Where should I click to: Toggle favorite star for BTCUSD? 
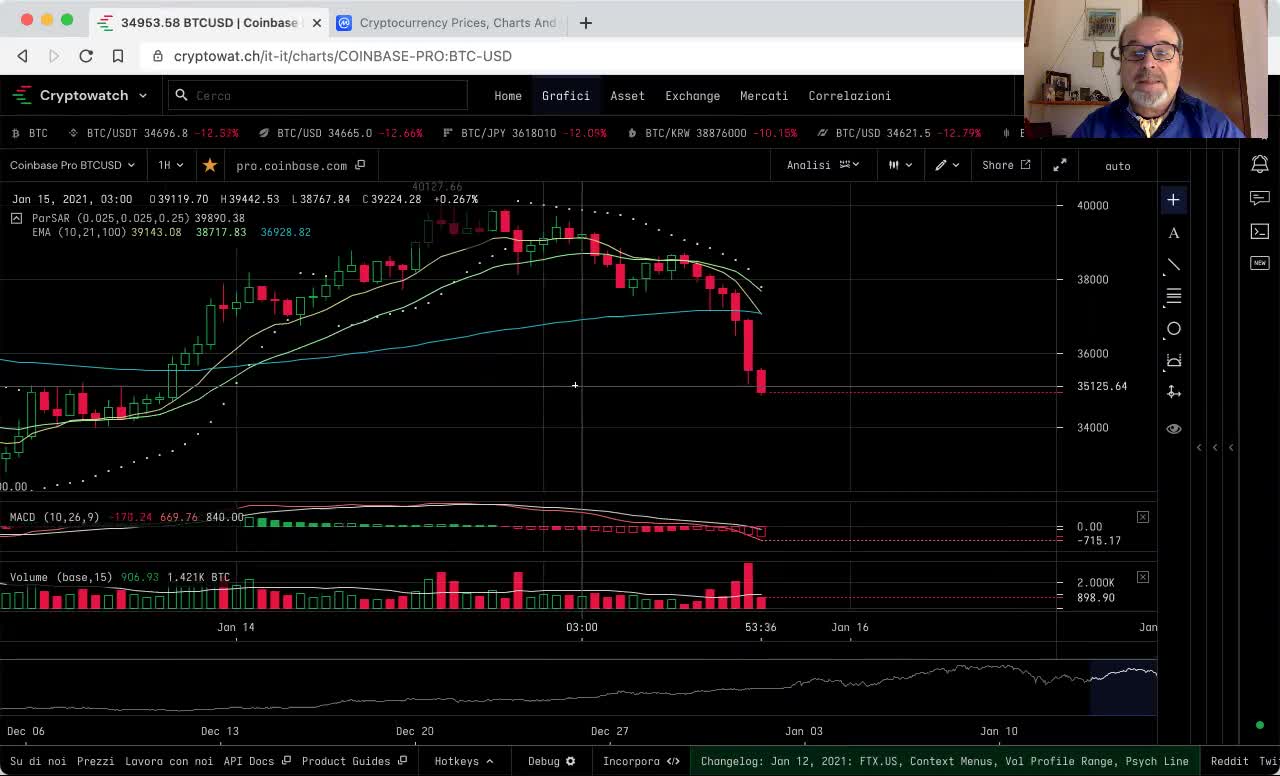coord(209,165)
